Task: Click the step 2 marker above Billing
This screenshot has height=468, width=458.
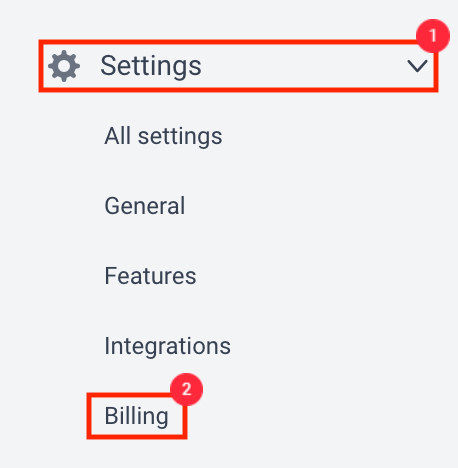Action: (186, 389)
